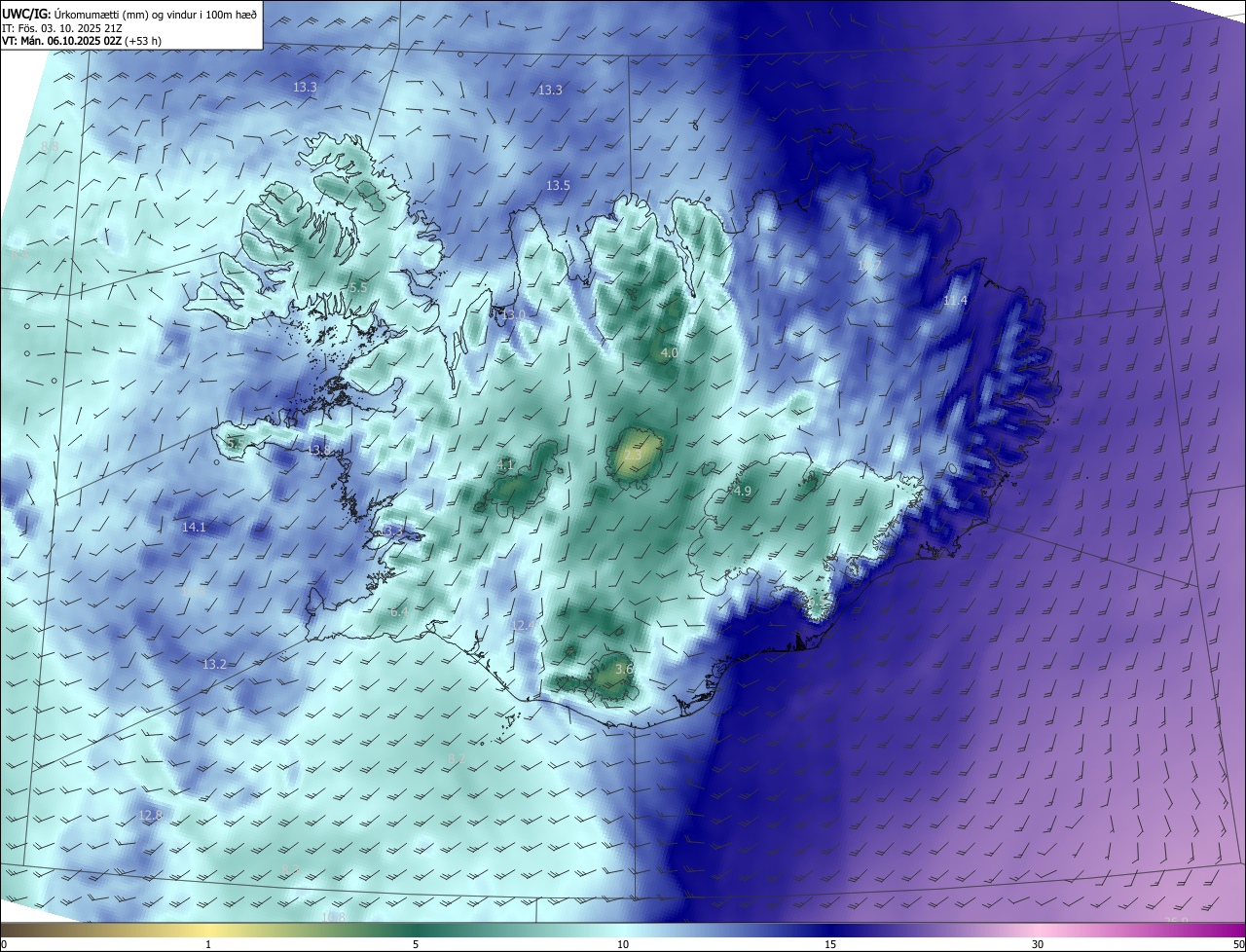The image size is (1246, 952).
Task: Click the 4.1 value label
Action: pos(505,465)
